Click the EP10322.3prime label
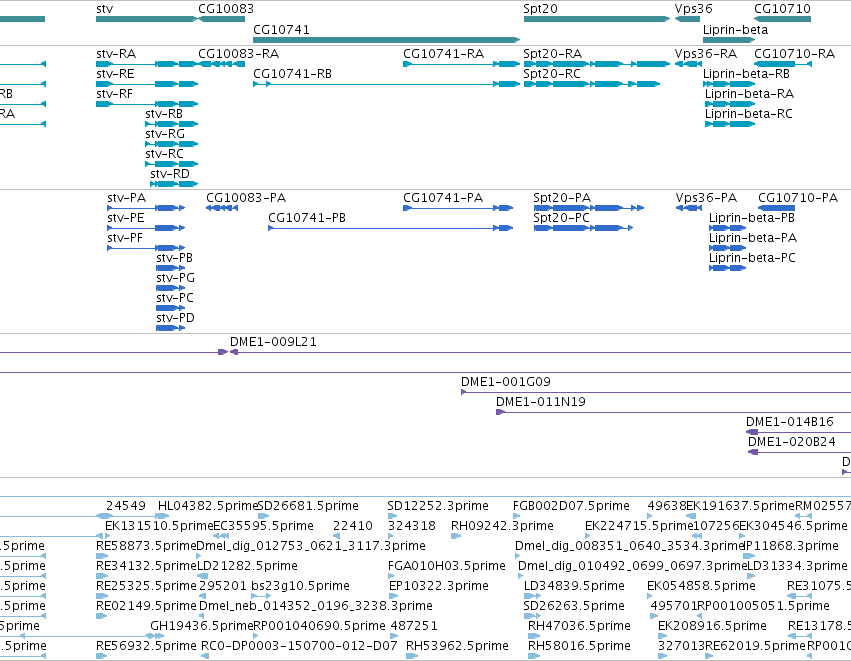This screenshot has width=851, height=661. tap(439, 586)
